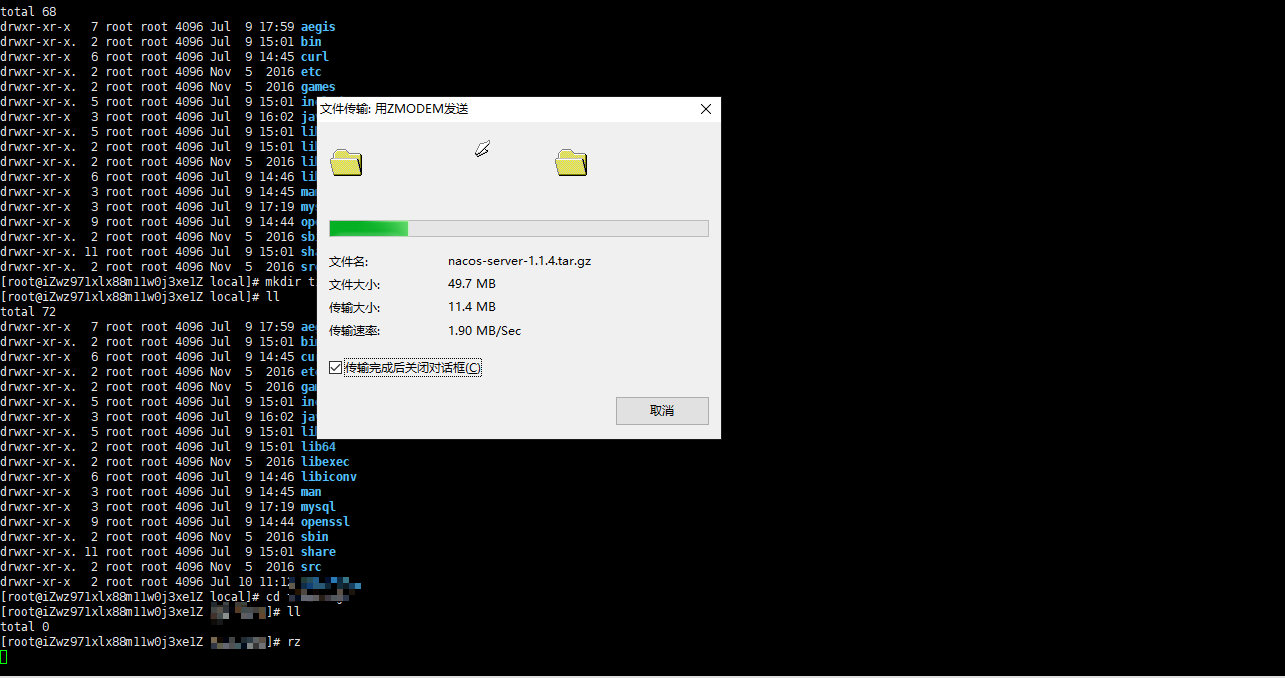
Task: Click the share directory in second listing
Action: (x=318, y=552)
